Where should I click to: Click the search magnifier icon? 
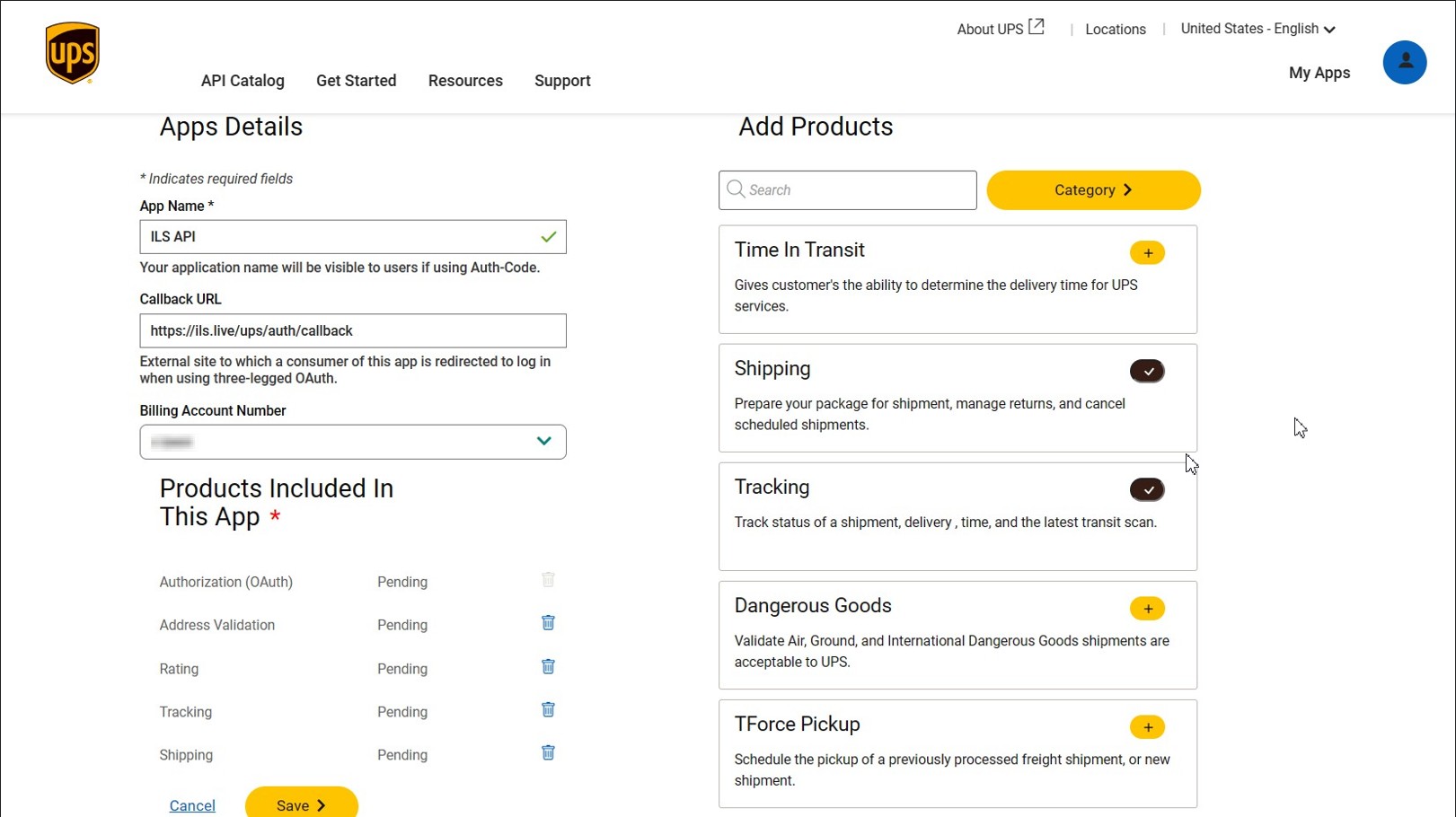pyautogui.click(x=736, y=189)
